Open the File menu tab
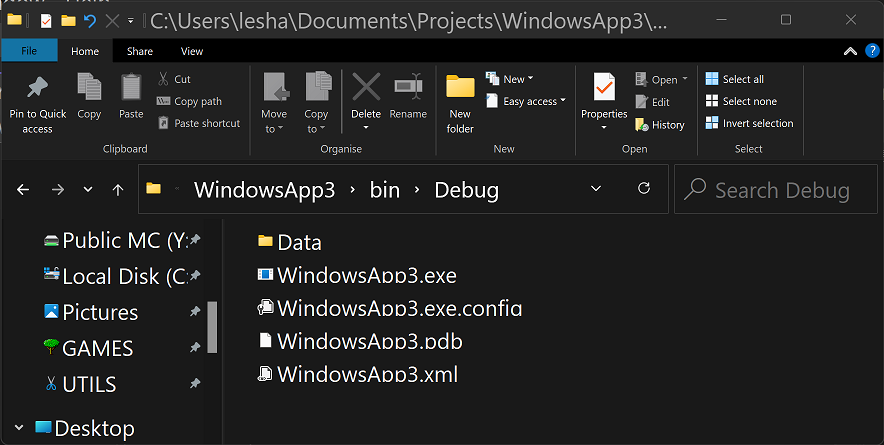Viewport: 884px width, 445px height. (29, 51)
